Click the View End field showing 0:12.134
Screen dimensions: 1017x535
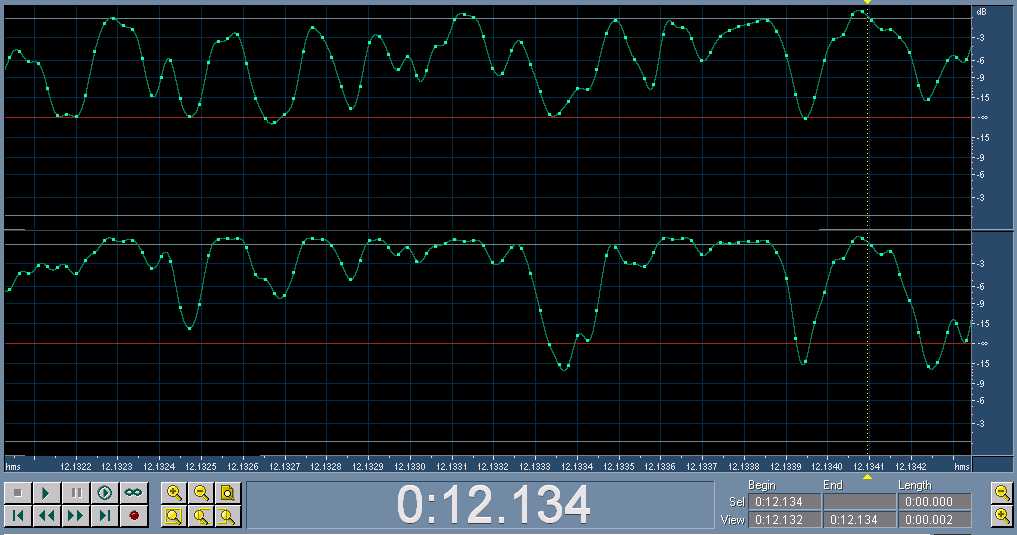pos(859,519)
